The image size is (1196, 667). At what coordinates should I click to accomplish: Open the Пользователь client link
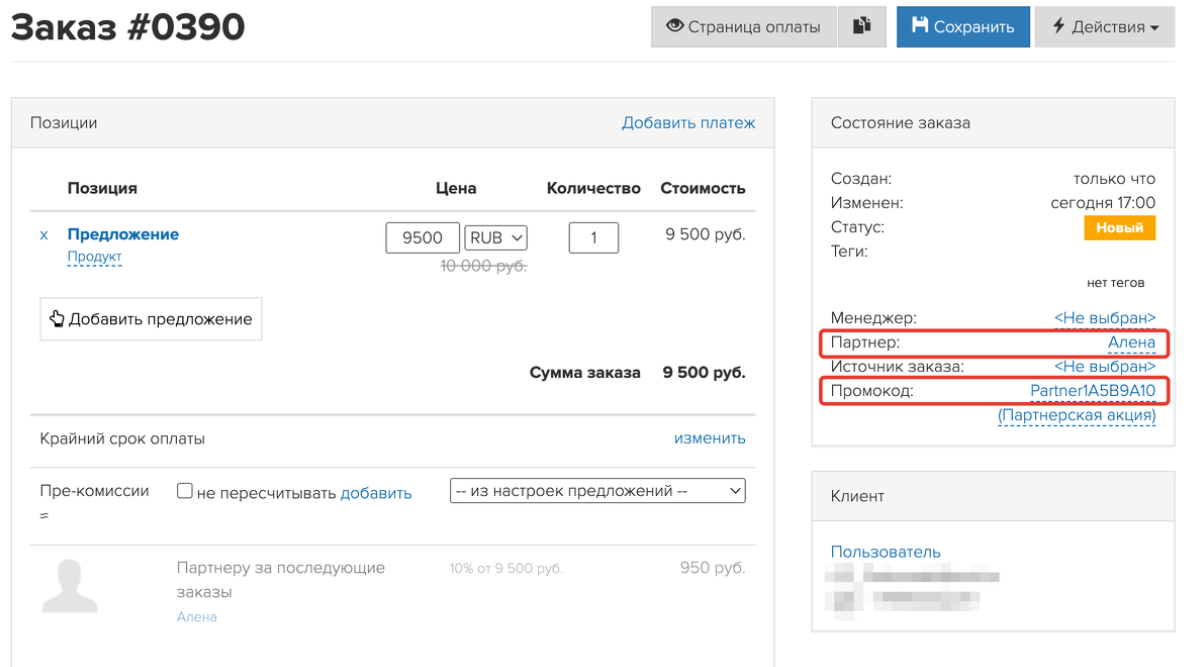885,552
